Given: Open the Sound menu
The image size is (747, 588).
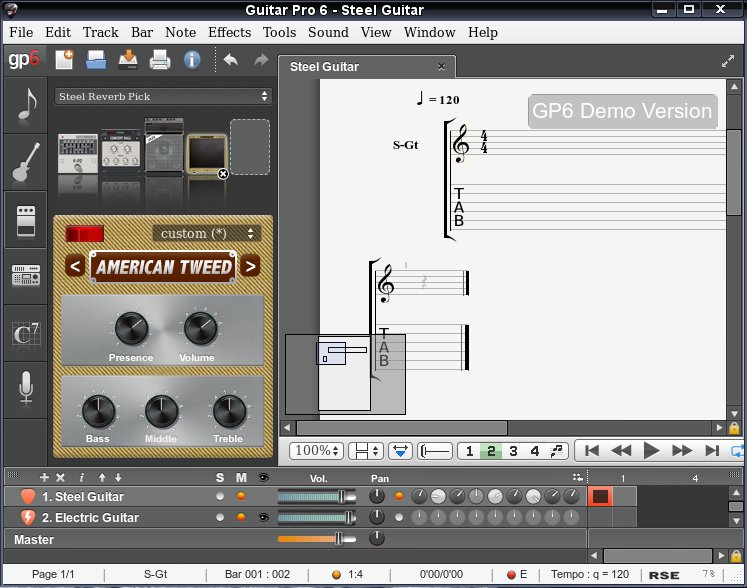Looking at the screenshot, I should (x=328, y=32).
